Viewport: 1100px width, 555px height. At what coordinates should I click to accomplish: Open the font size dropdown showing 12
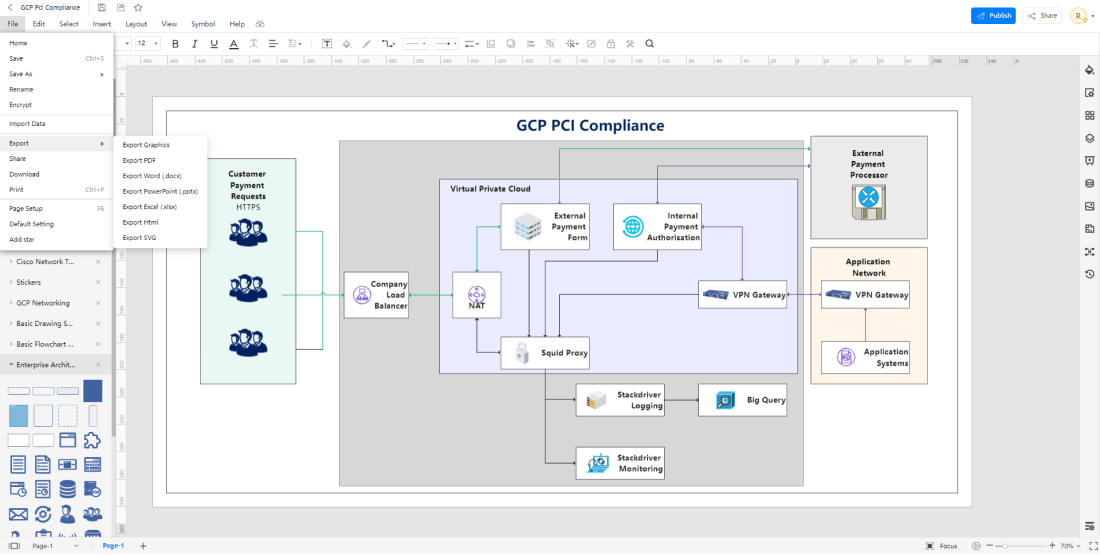pyautogui.click(x=148, y=44)
